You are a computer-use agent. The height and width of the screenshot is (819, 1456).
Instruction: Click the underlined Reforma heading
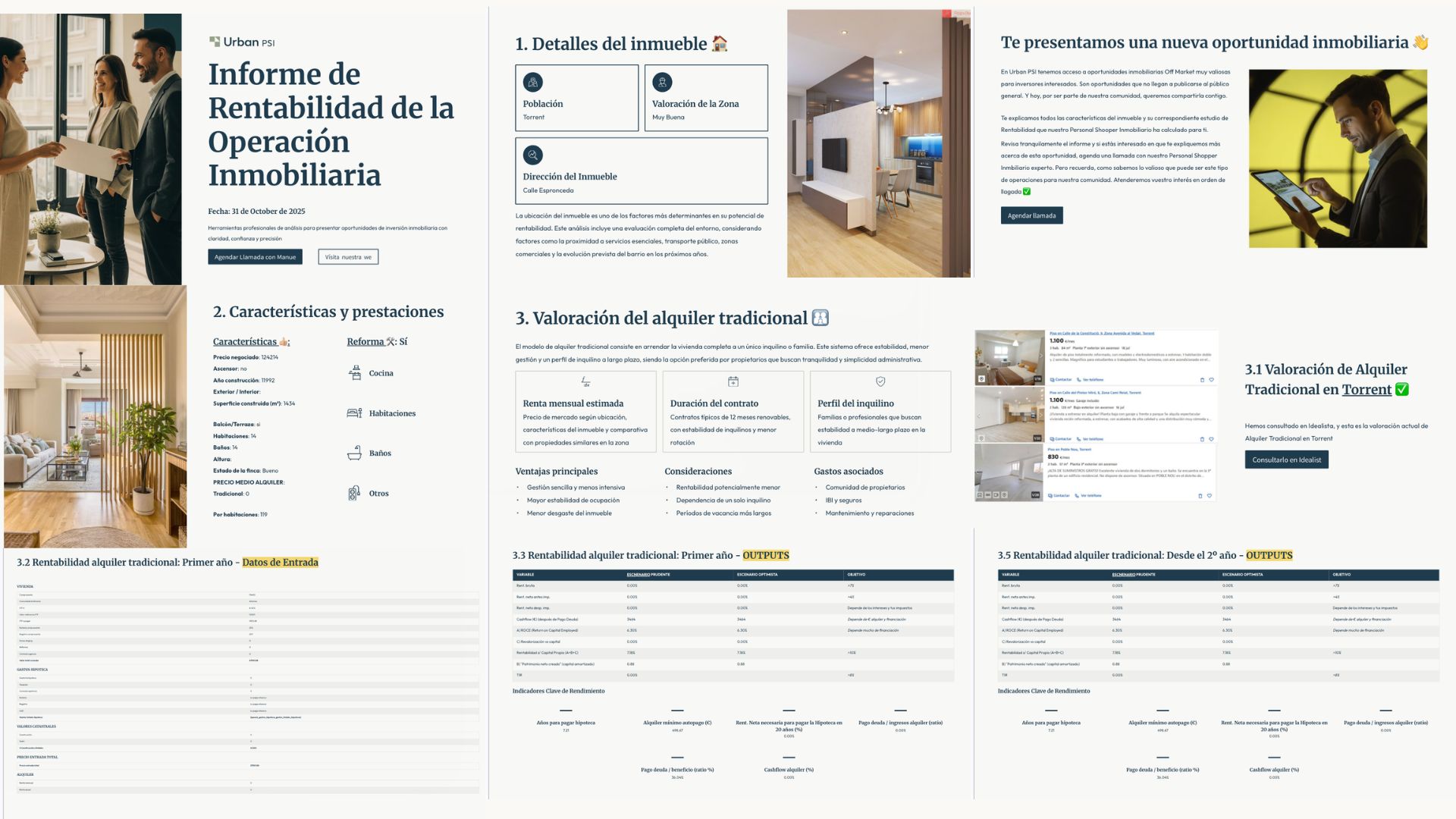coord(377,341)
